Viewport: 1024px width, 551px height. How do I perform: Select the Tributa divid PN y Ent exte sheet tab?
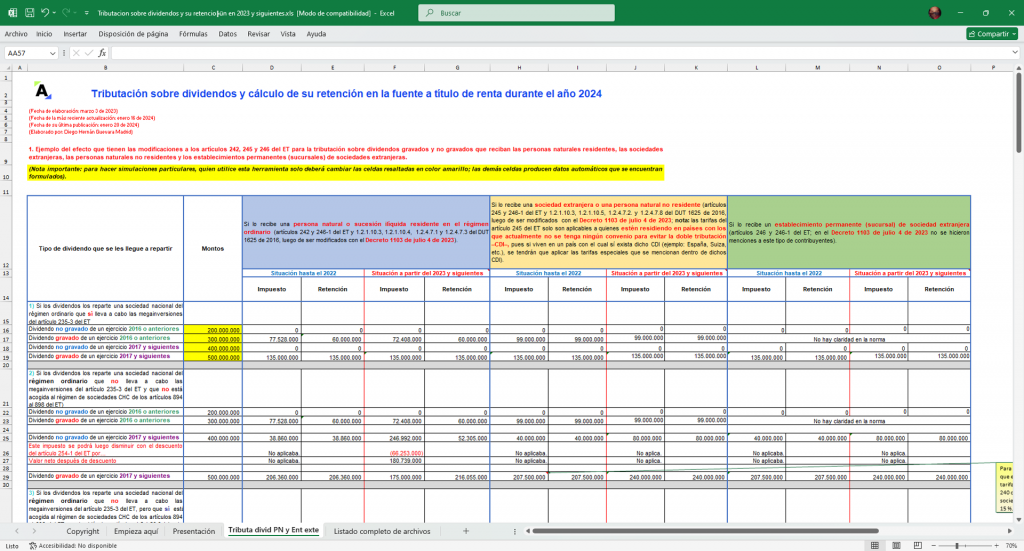[x=274, y=530]
